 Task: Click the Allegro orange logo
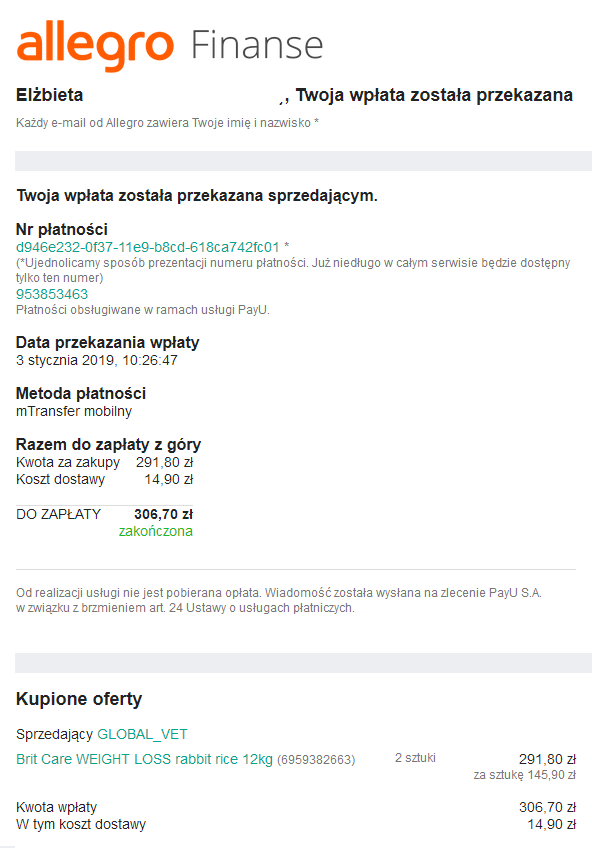[95, 45]
